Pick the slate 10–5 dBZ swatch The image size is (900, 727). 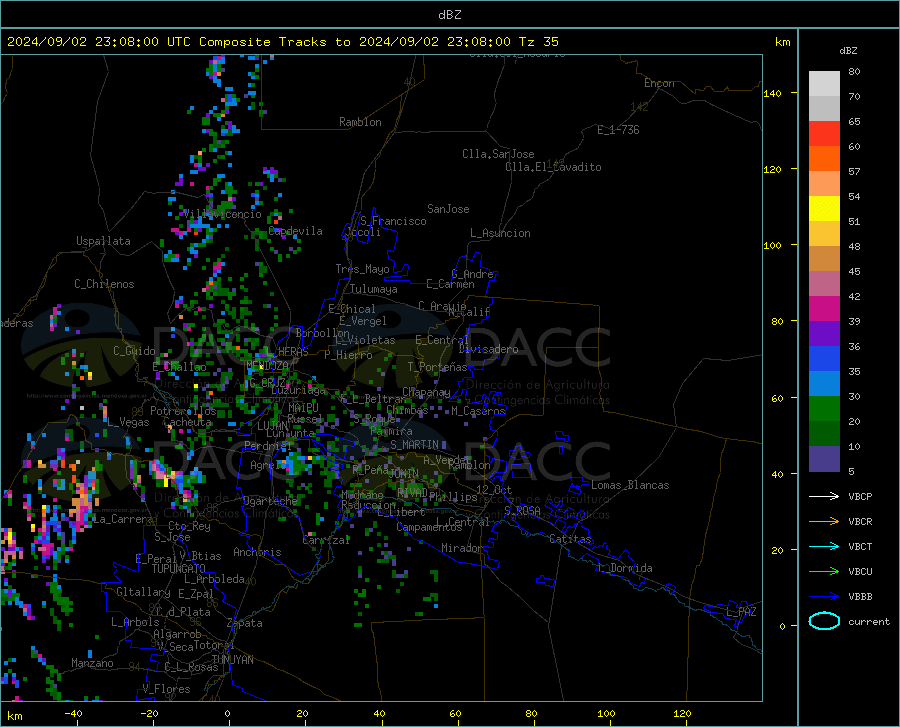pos(824,459)
